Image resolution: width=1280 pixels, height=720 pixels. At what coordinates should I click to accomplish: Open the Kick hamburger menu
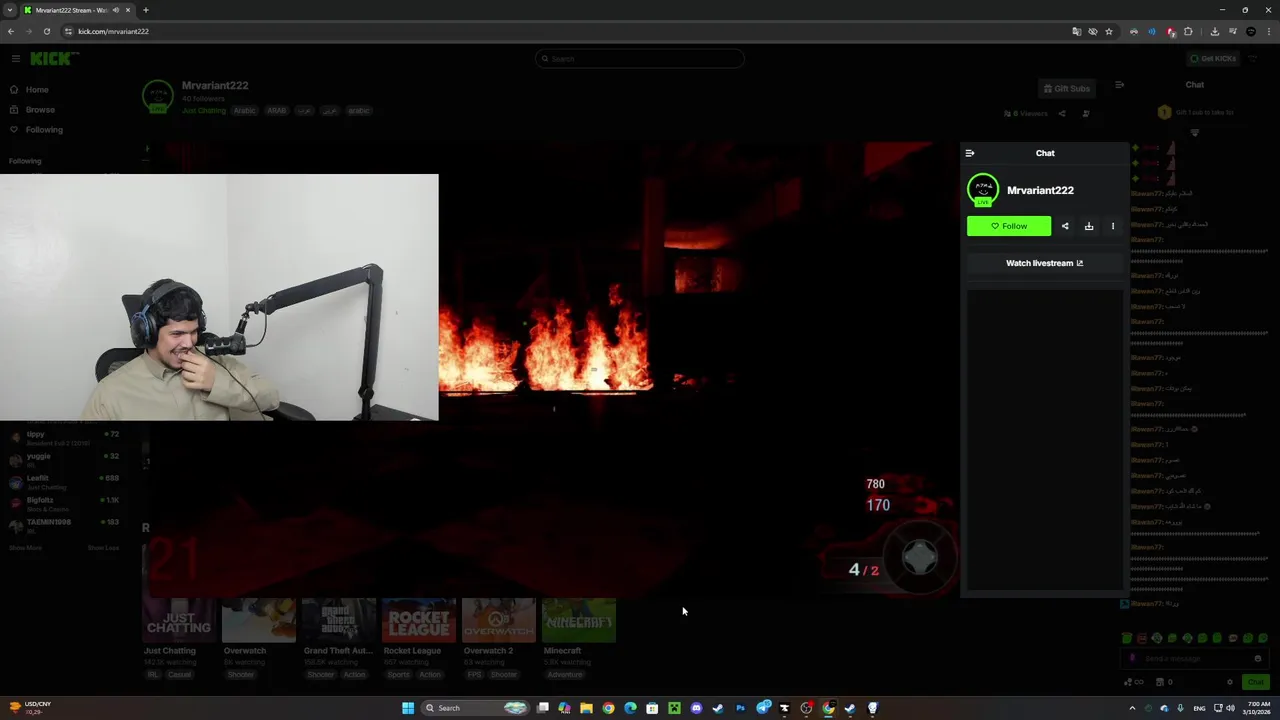point(15,59)
